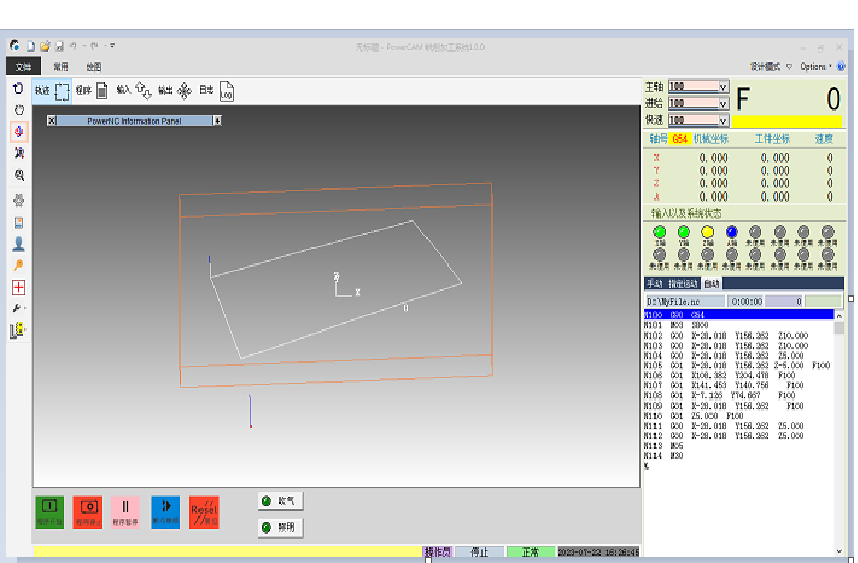Close the PowerNC Information Panel

click(x=51, y=121)
